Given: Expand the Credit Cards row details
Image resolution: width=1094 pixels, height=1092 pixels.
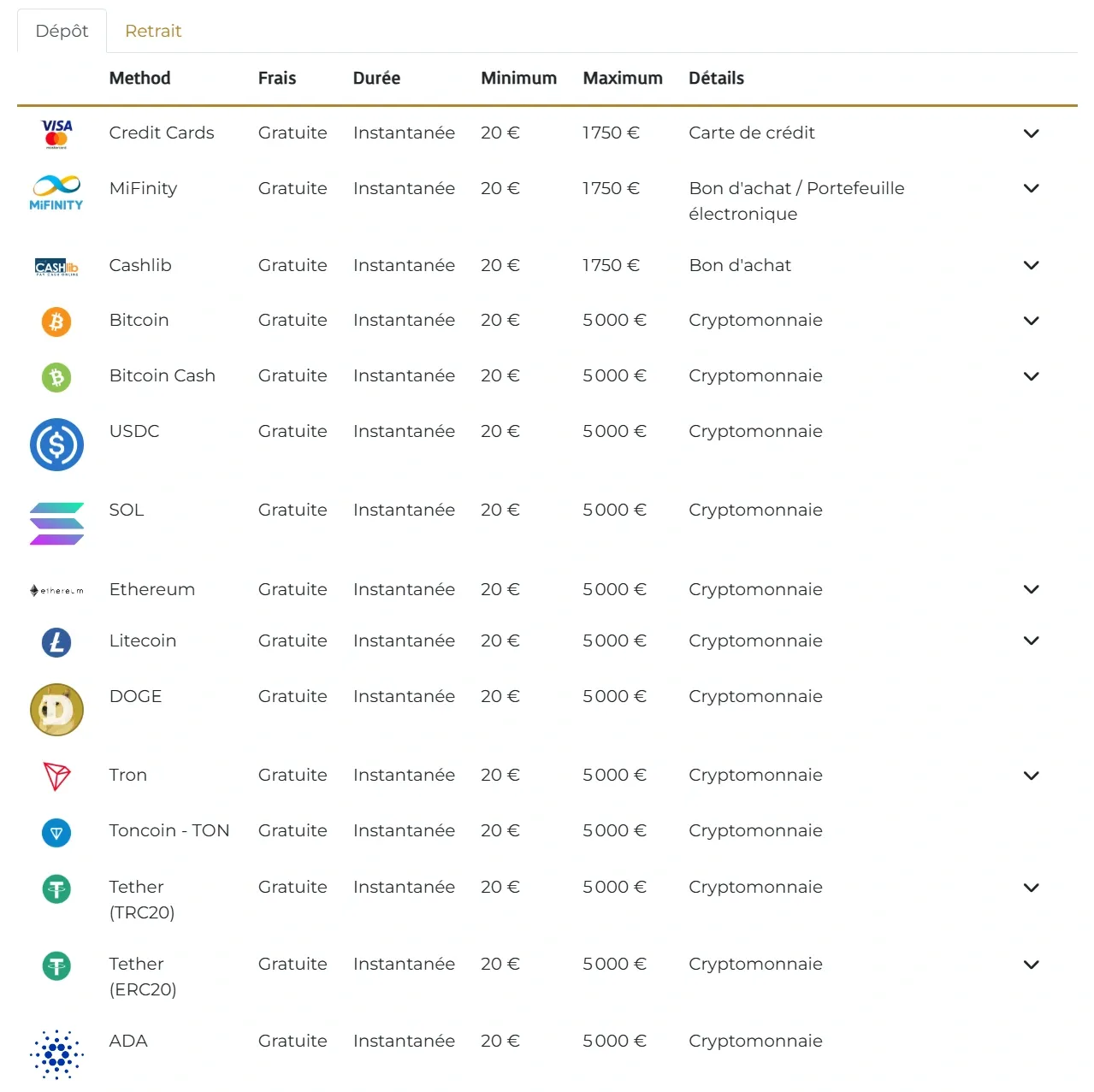Looking at the screenshot, I should (x=1031, y=133).
